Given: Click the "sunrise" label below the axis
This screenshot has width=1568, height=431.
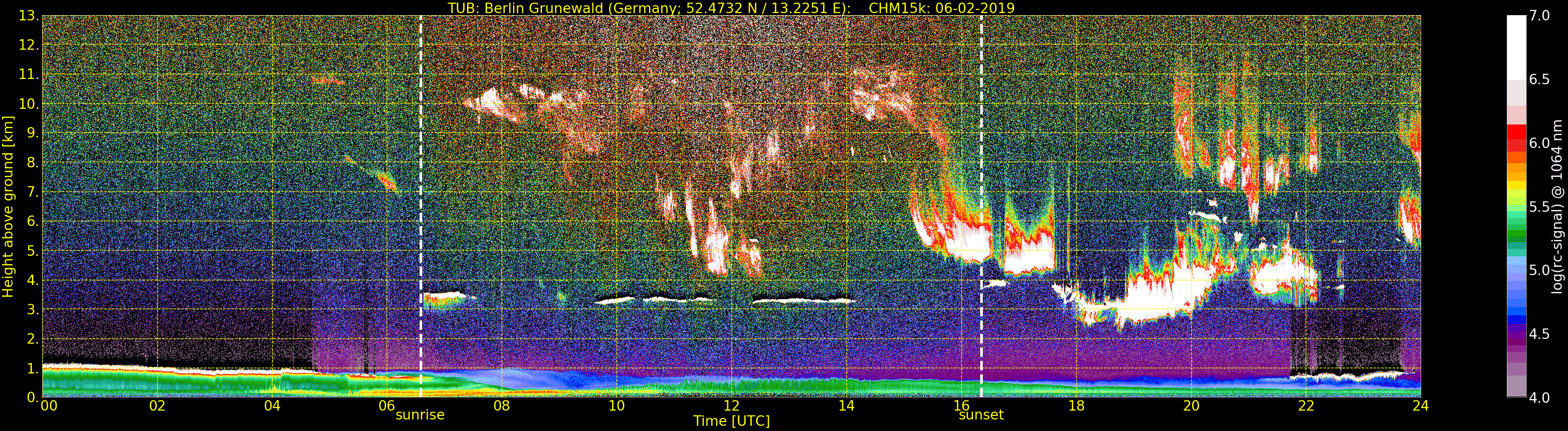Looking at the screenshot, I should [420, 415].
